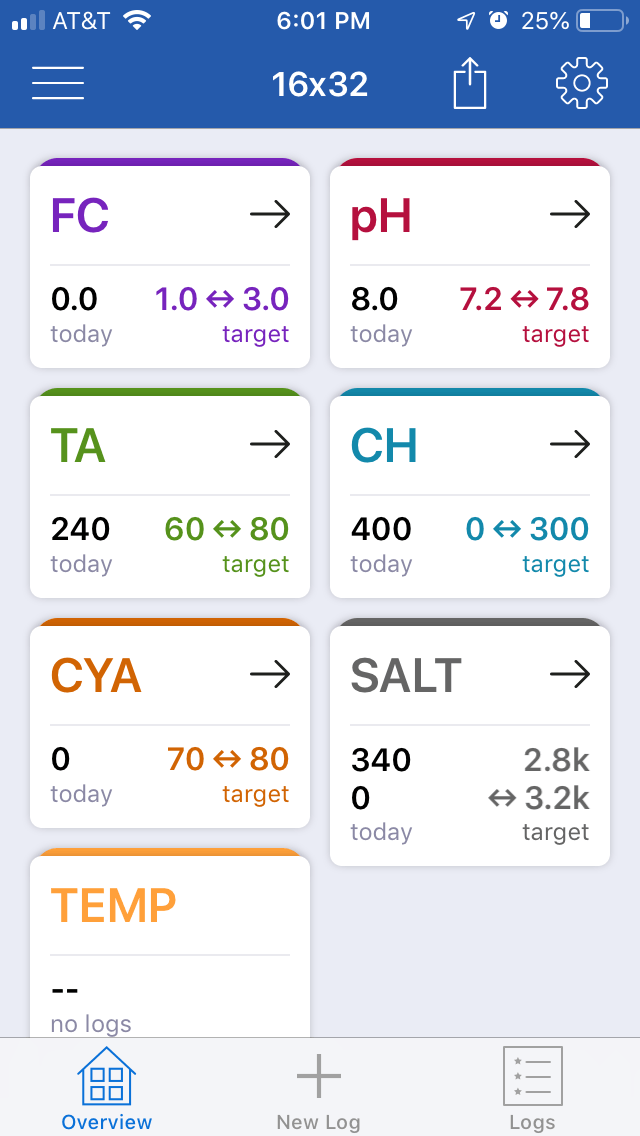The image size is (640, 1136).
Task: Open TA card arrow
Action: pyautogui.click(x=270, y=444)
